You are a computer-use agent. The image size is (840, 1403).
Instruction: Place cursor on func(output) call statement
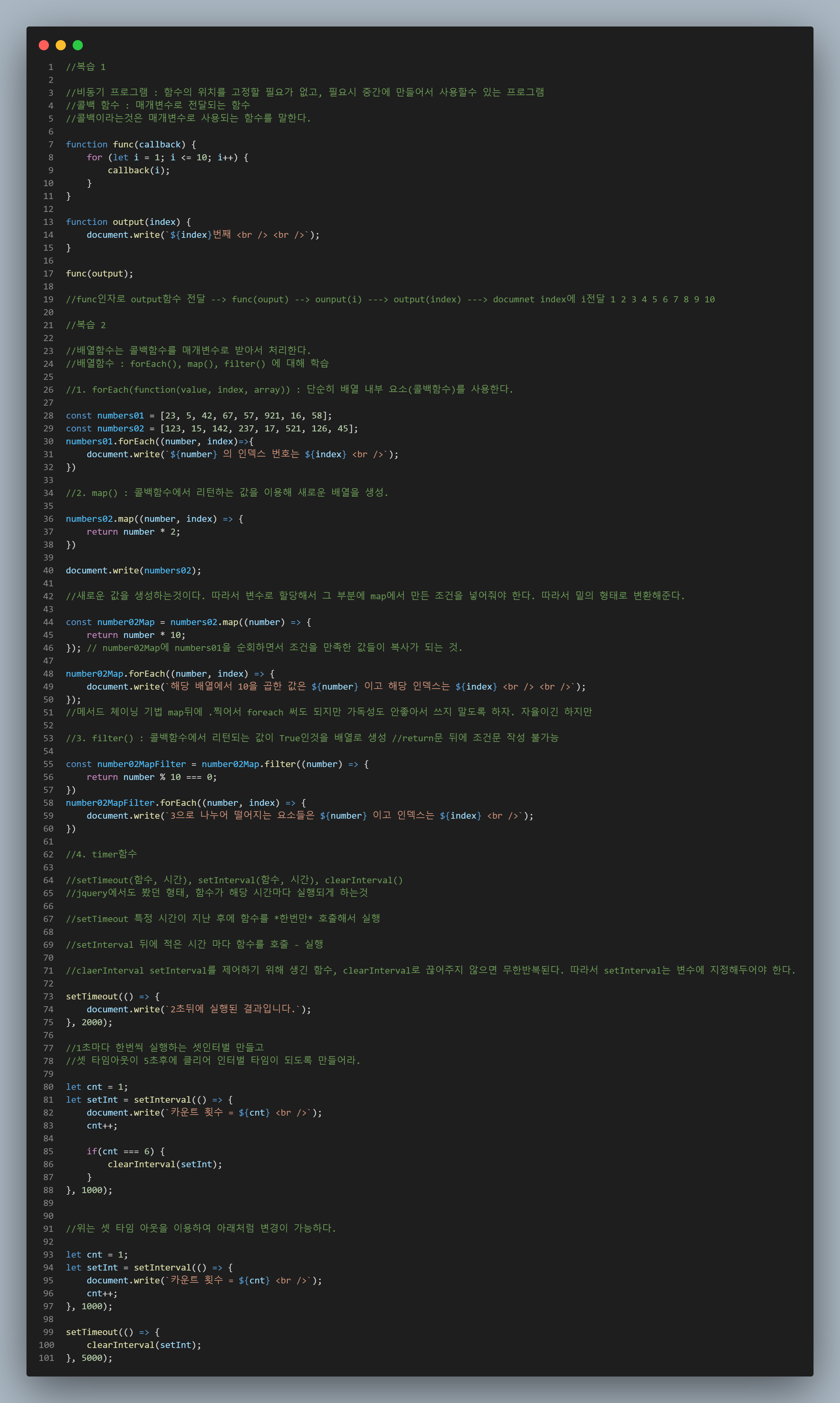[99, 273]
